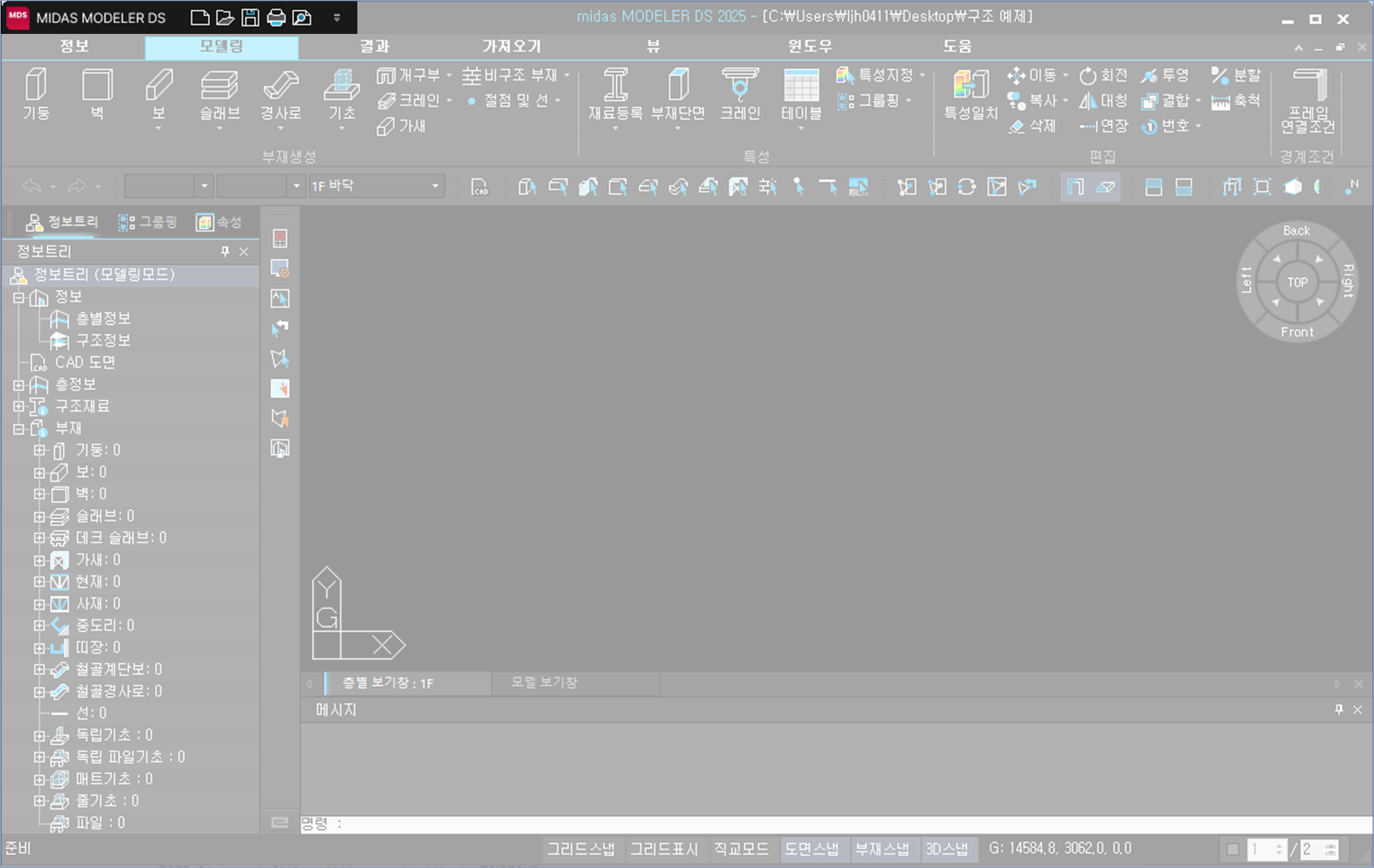Click the 특성일치 match properties icon
Screen dimensions: 1374x868
[x=971, y=94]
